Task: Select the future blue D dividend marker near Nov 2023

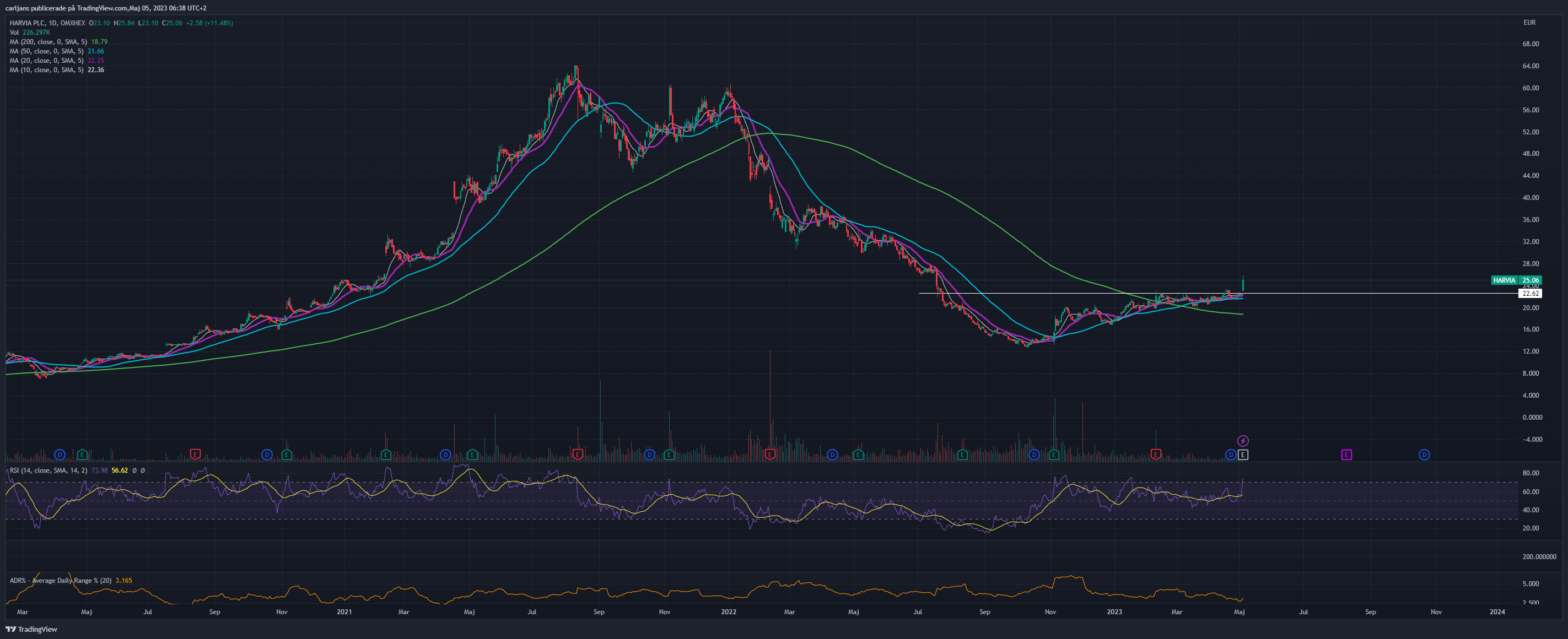Action: (x=1424, y=454)
